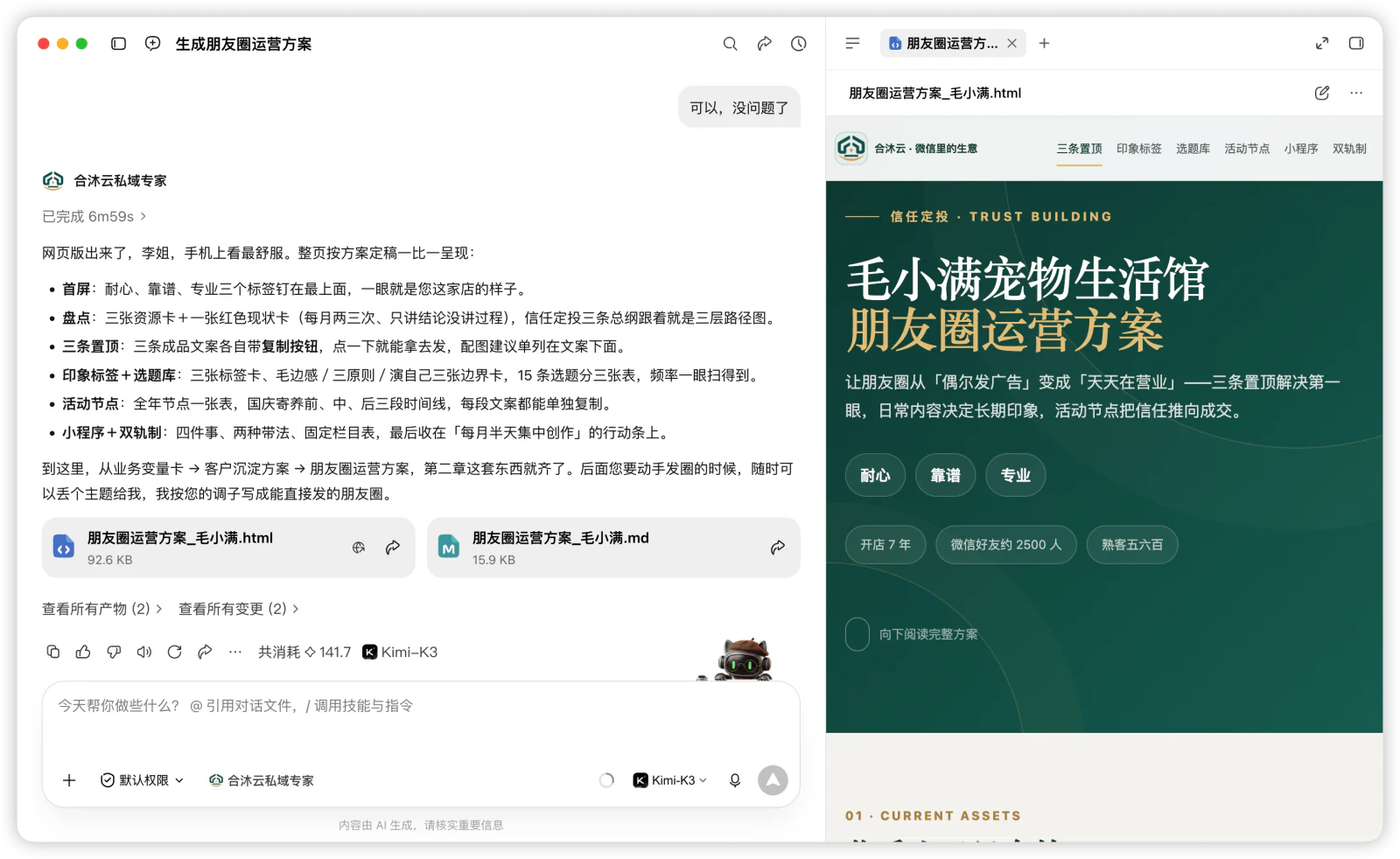The width and height of the screenshot is (1400, 859).
Task: Open more actions ellipsis under reply
Action: (x=234, y=652)
